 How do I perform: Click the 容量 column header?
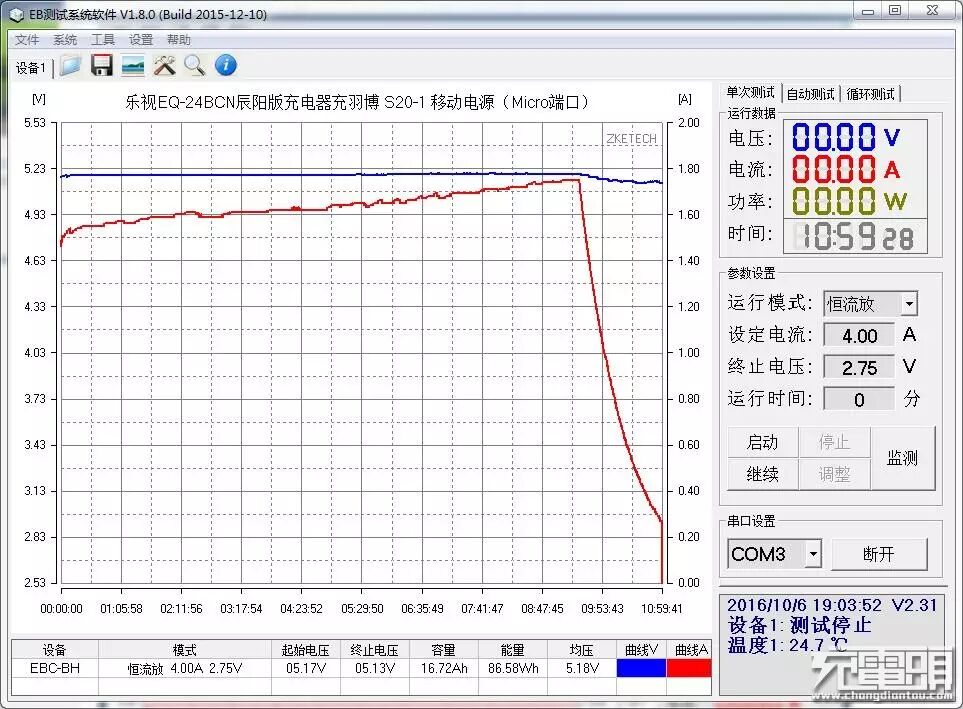[443, 650]
